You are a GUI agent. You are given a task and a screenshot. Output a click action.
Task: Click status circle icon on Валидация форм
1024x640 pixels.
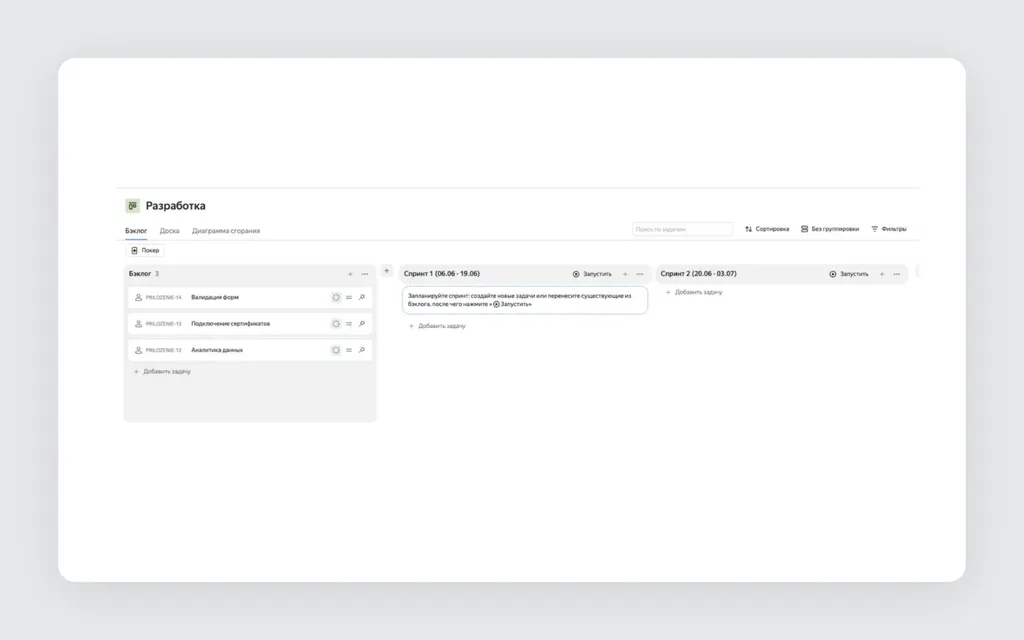336,297
